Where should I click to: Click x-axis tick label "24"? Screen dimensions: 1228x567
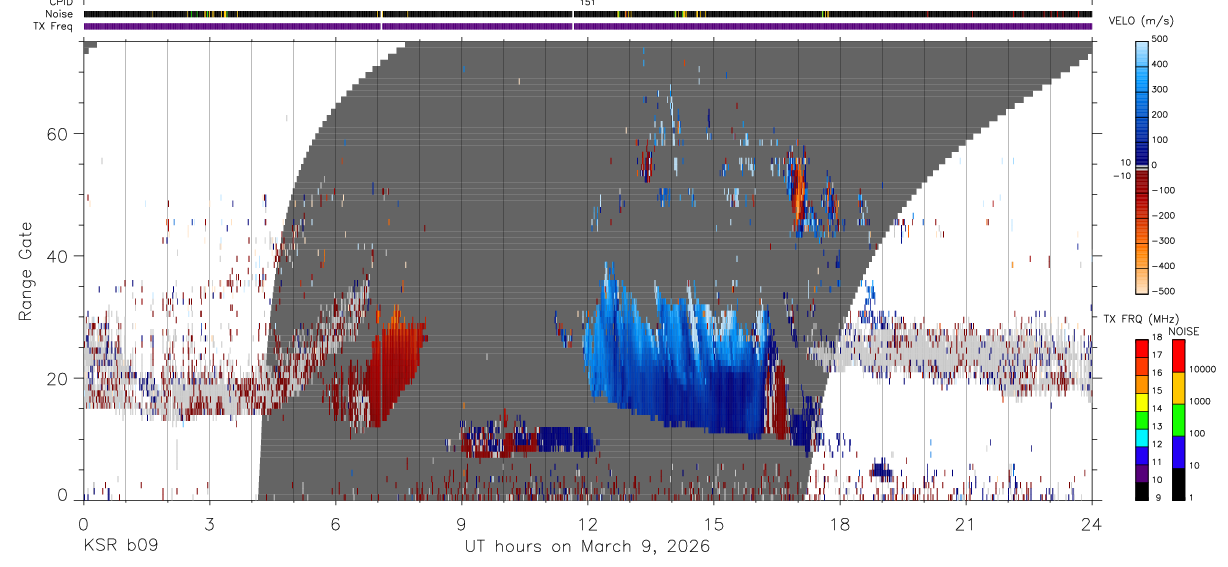pyautogui.click(x=1092, y=523)
